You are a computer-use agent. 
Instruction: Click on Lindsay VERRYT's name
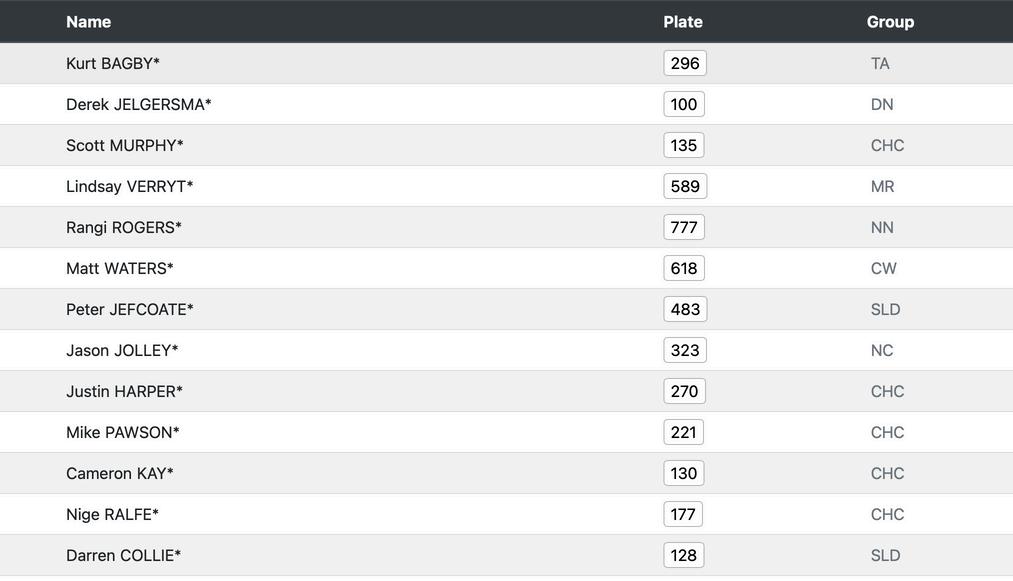tap(129, 186)
